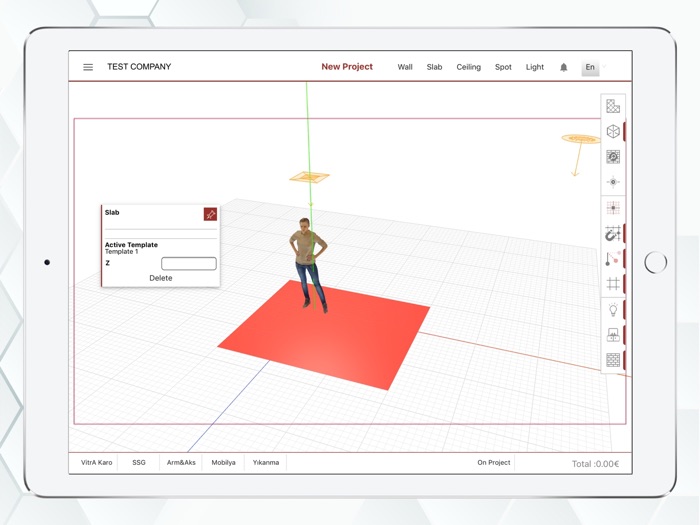Expand the VitrA Karo catalog
Image resolution: width=700 pixels, height=525 pixels.
click(97, 463)
